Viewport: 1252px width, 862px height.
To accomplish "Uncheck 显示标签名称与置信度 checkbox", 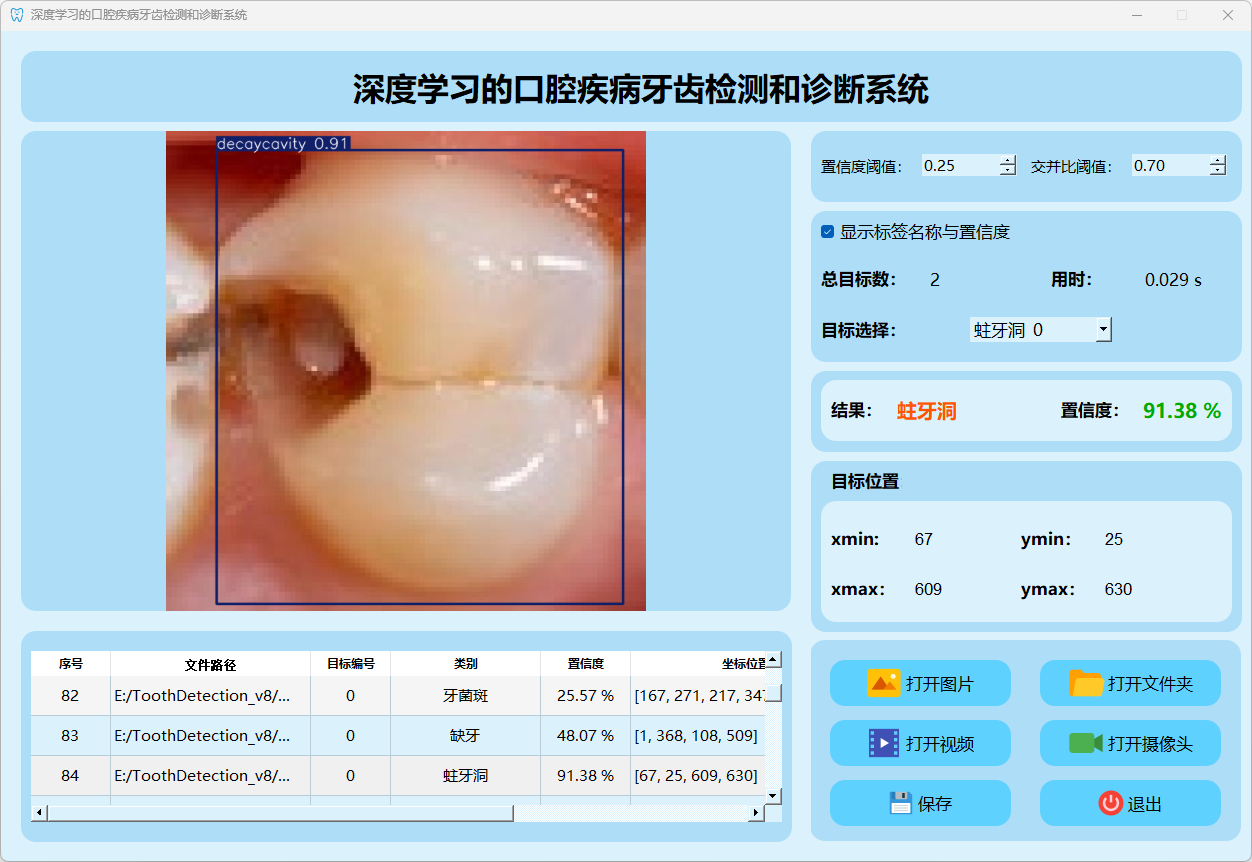I will [828, 232].
